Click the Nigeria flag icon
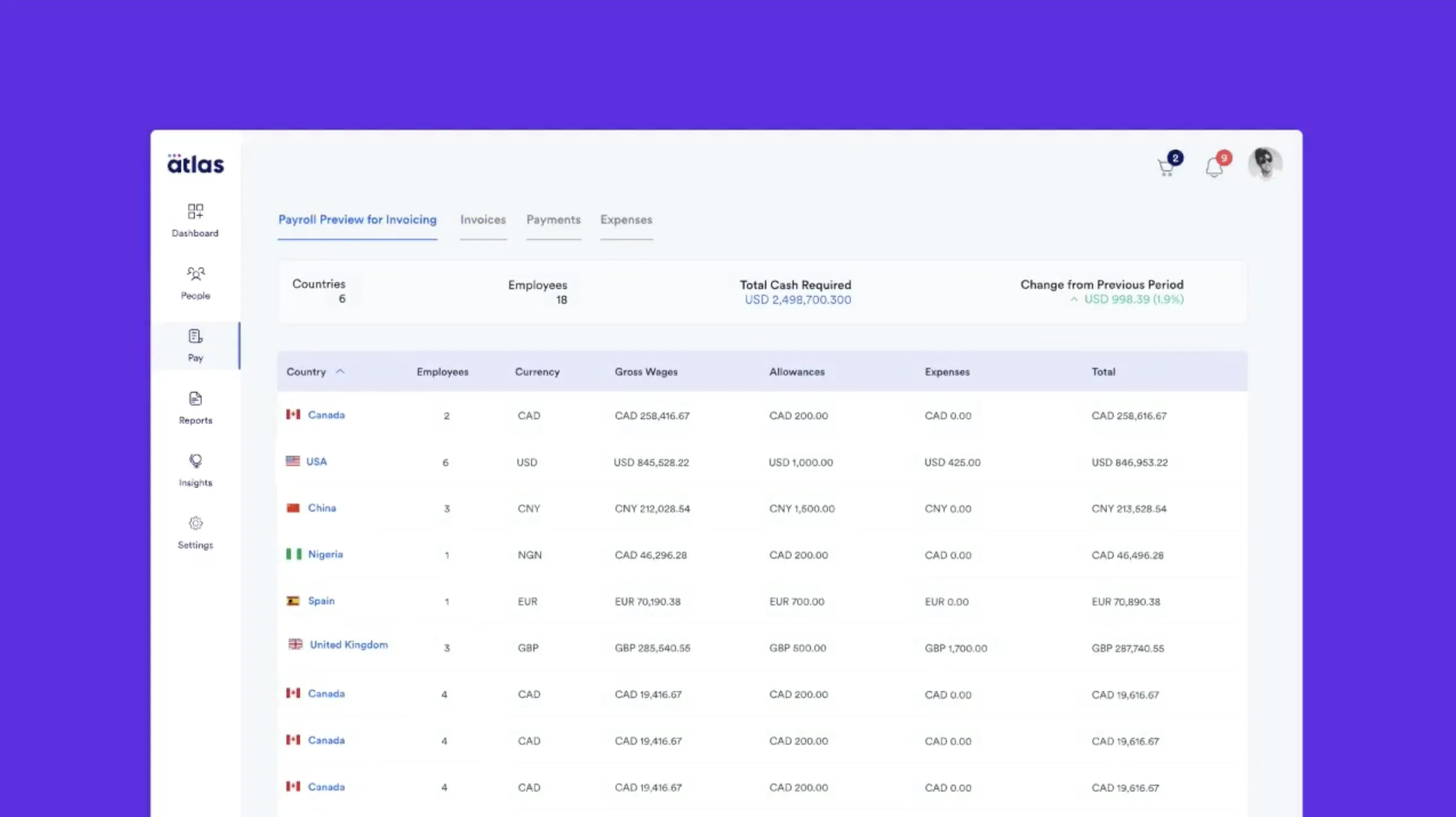 point(293,554)
